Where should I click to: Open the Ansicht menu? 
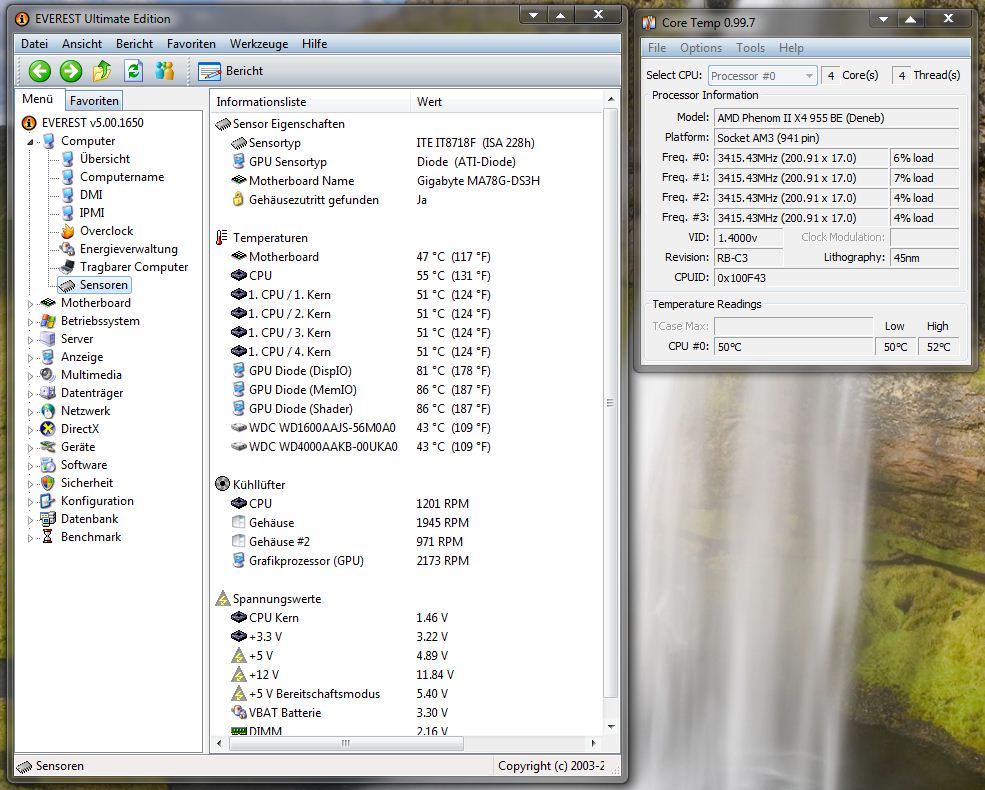click(82, 43)
